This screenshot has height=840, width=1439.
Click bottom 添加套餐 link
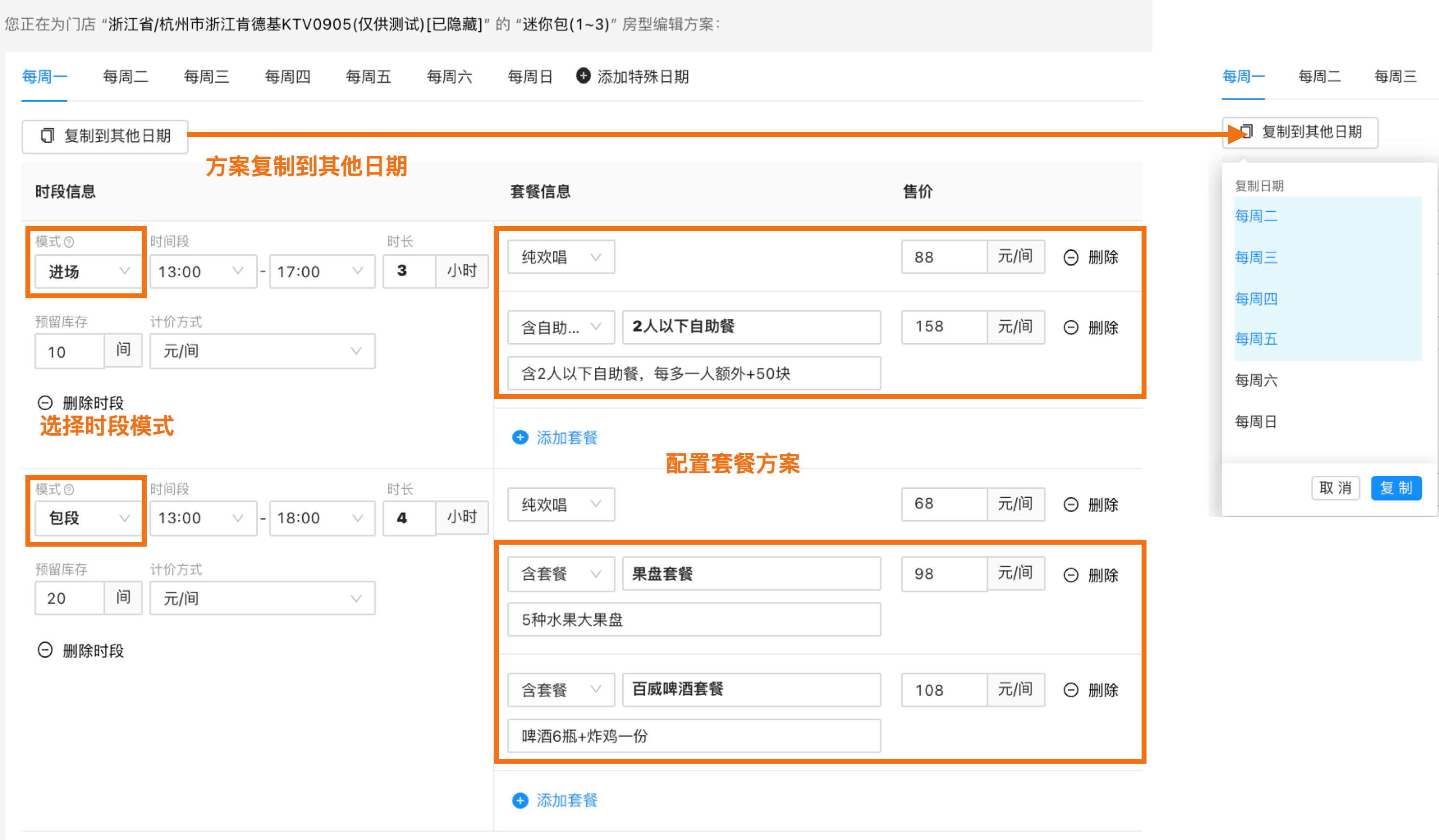pos(567,800)
